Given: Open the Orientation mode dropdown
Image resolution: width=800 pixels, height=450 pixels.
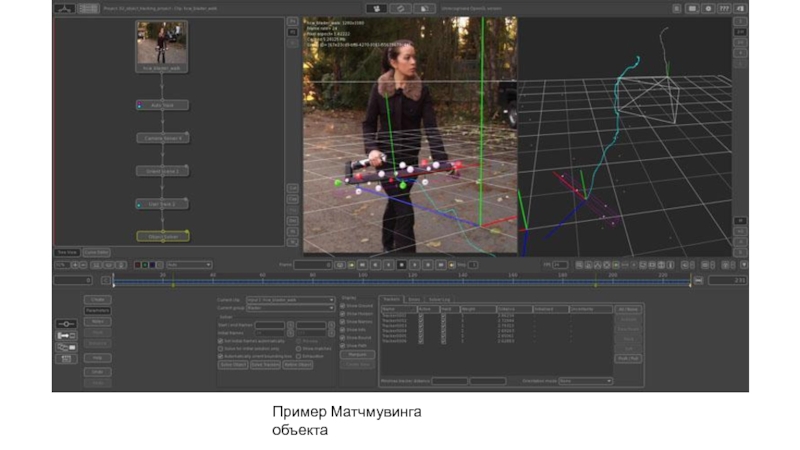Looking at the screenshot, I should tap(585, 381).
